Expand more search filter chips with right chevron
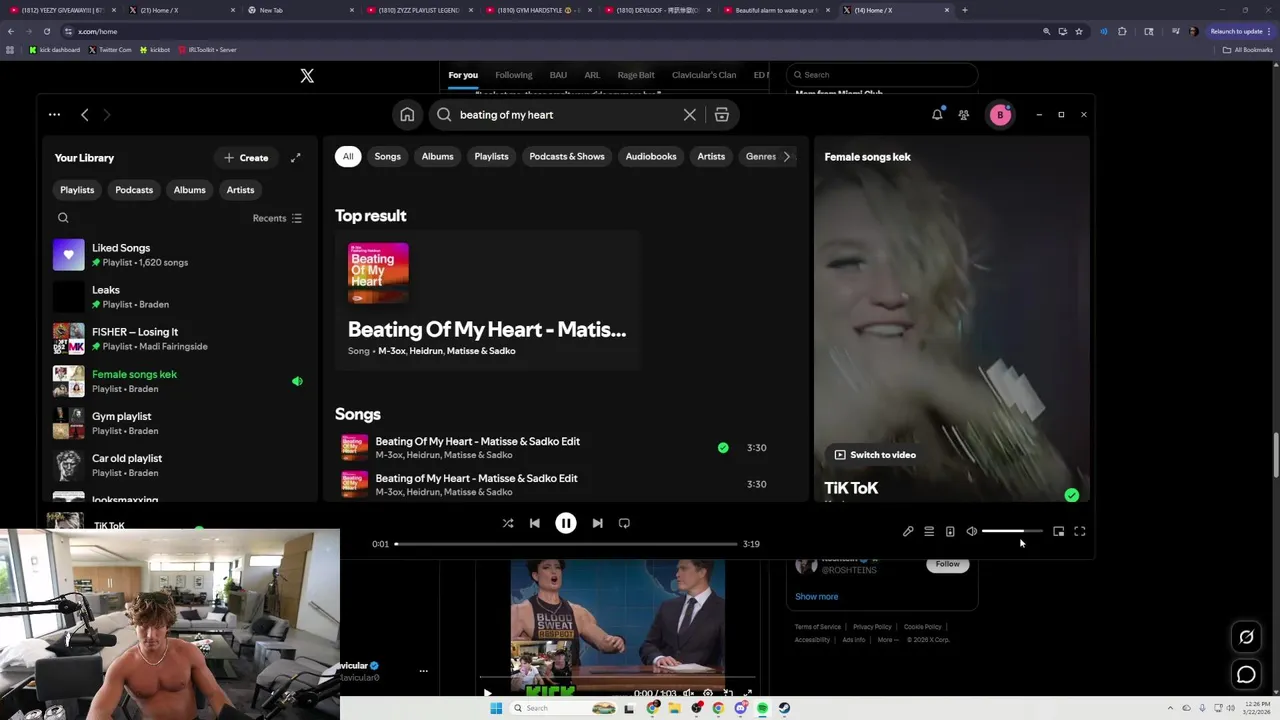This screenshot has width=1280, height=720. coord(787,157)
